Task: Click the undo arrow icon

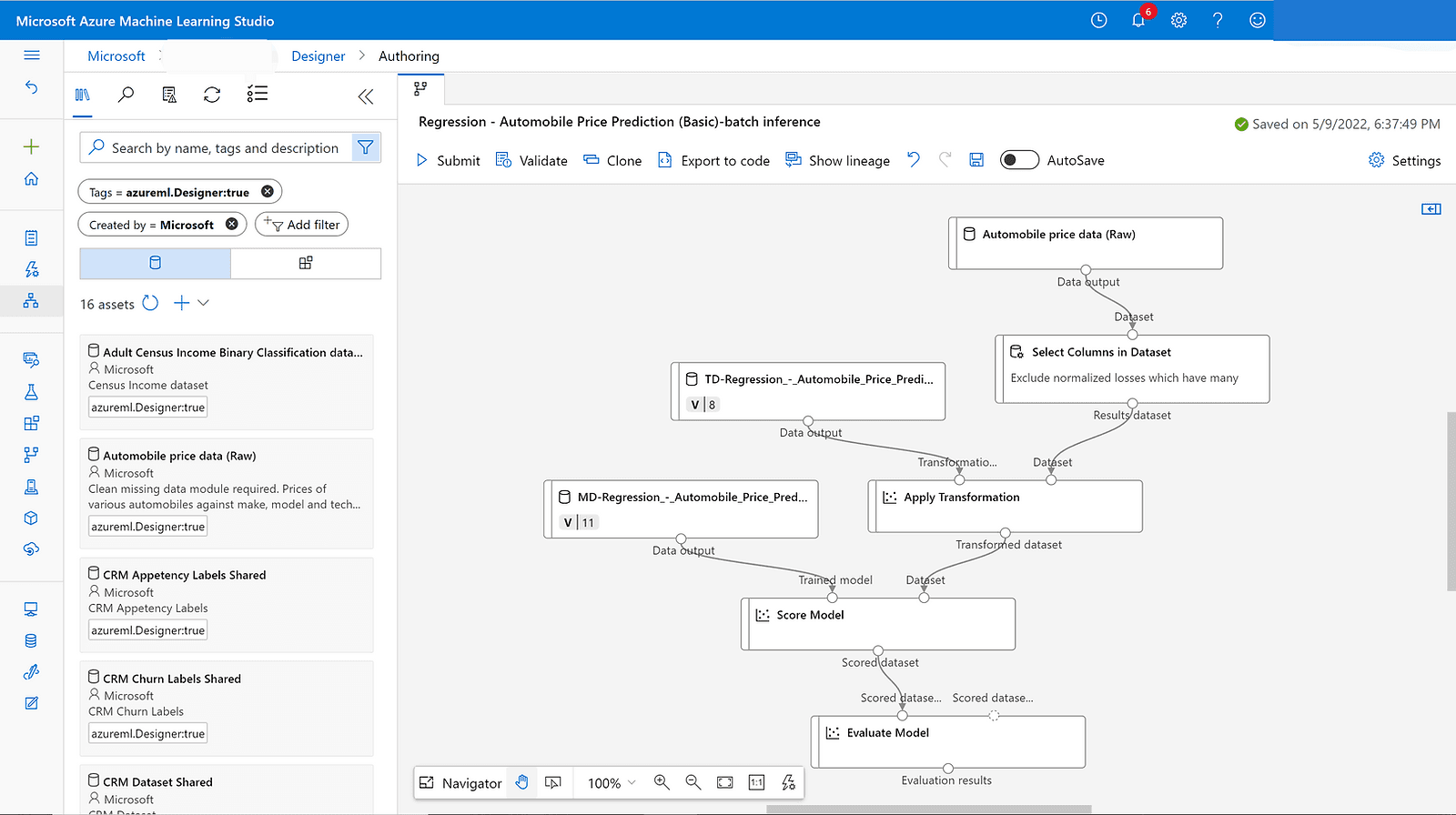Action: 914,159
